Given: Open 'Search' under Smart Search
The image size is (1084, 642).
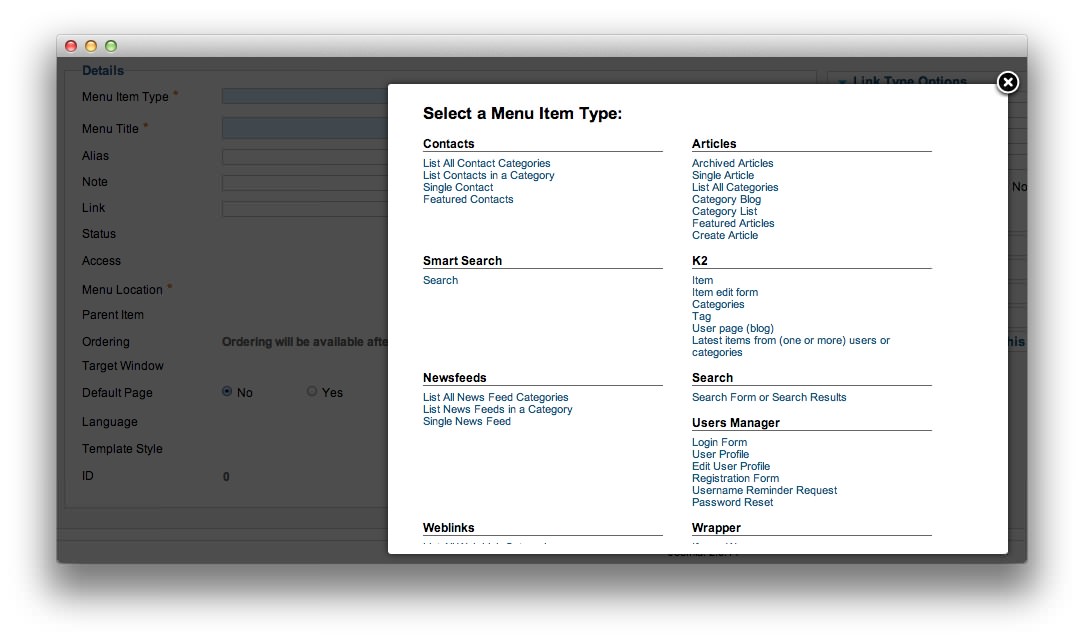Looking at the screenshot, I should [x=440, y=281].
